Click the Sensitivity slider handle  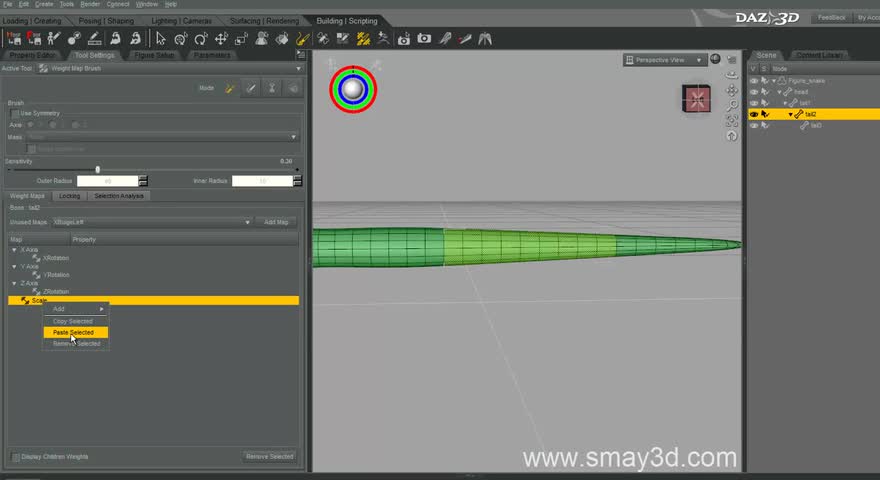(x=98, y=170)
